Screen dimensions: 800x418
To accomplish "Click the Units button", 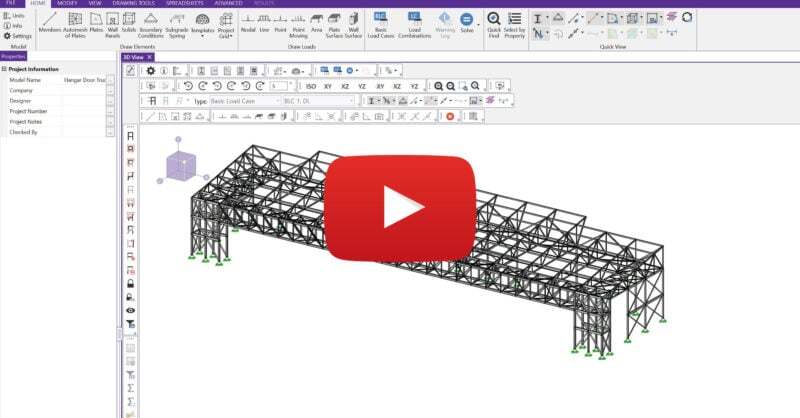I will click(15, 16).
